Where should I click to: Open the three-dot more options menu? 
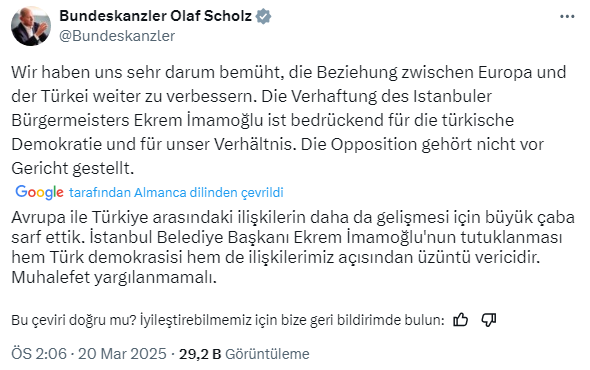(567, 17)
